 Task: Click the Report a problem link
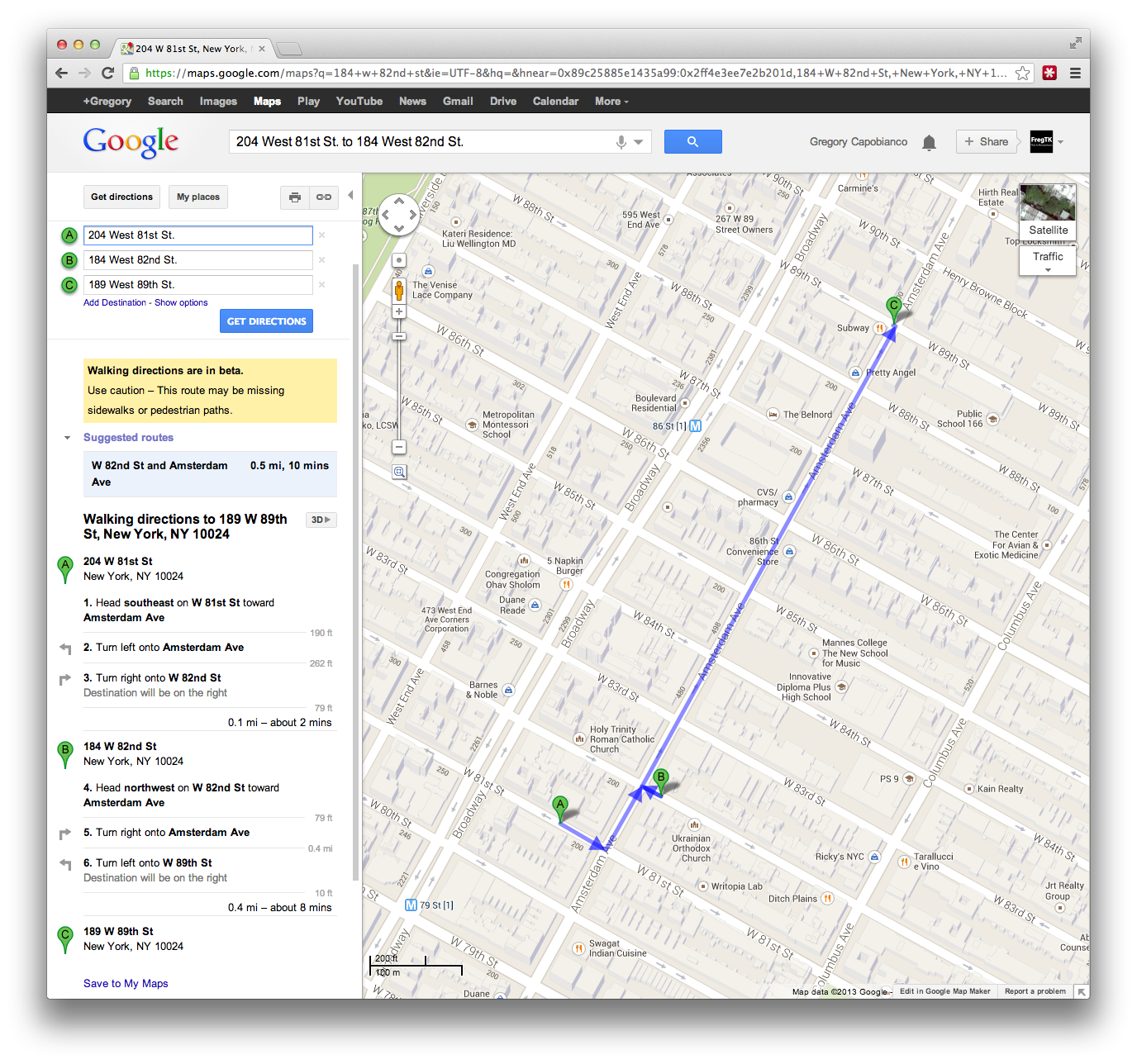pos(1035,991)
